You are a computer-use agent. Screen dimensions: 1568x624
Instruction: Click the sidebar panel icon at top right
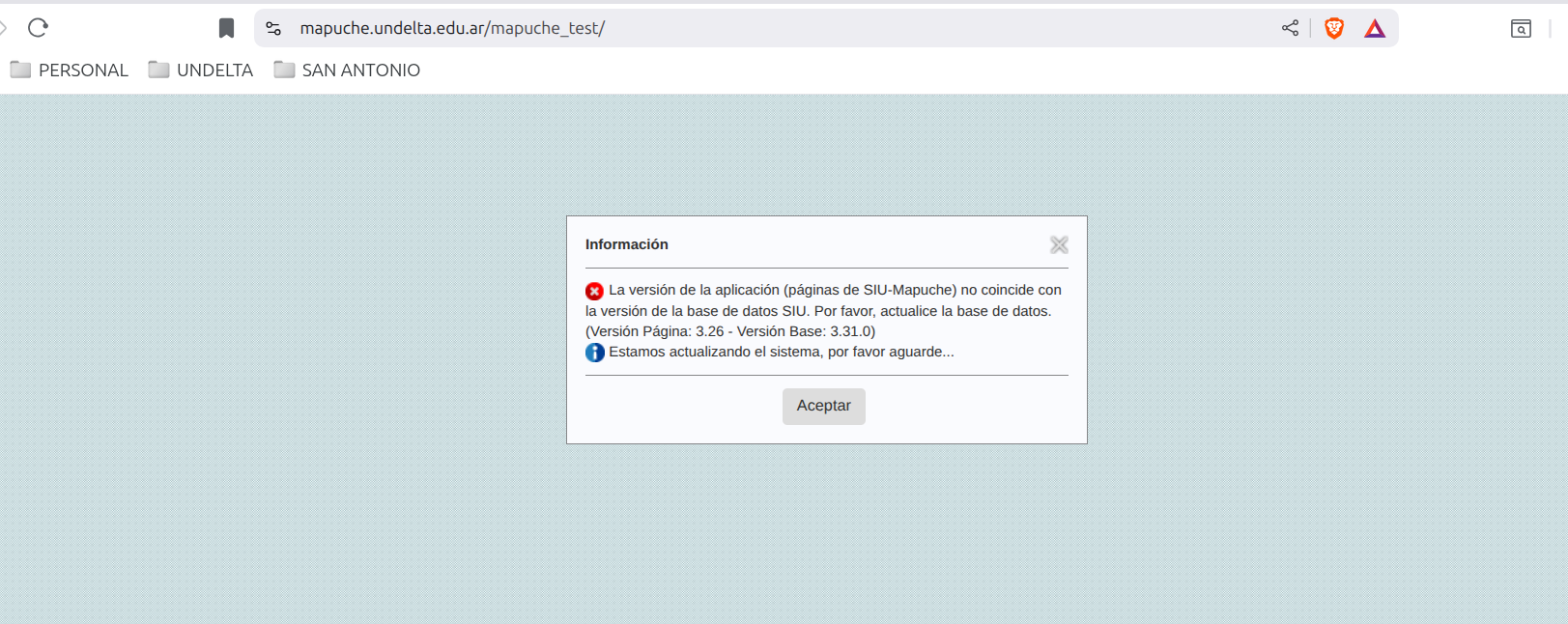(1521, 28)
